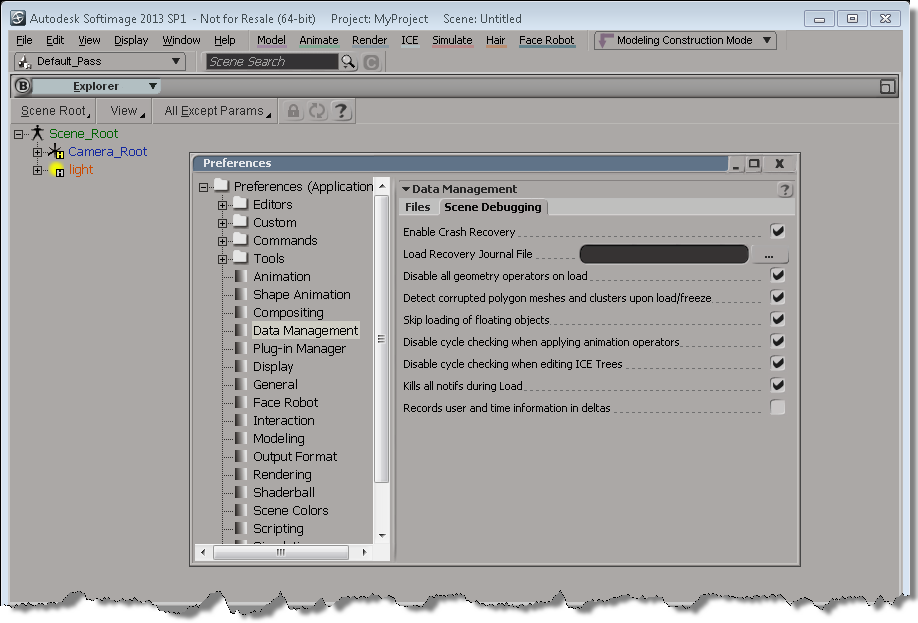Select Scene Colors in preferences list
Screen dimensions: 918x623
click(290, 510)
